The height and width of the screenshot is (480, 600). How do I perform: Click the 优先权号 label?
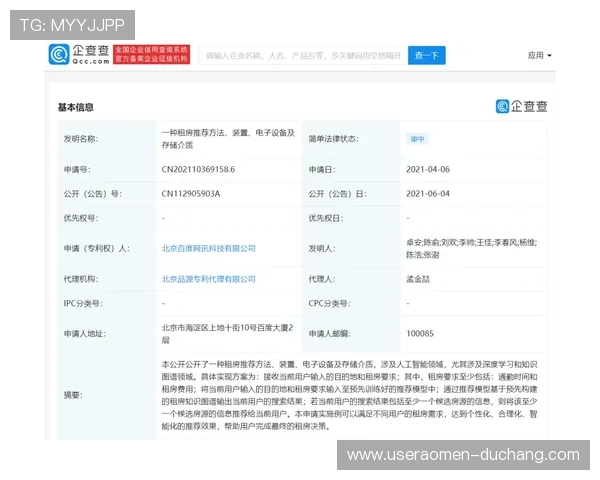(x=81, y=218)
